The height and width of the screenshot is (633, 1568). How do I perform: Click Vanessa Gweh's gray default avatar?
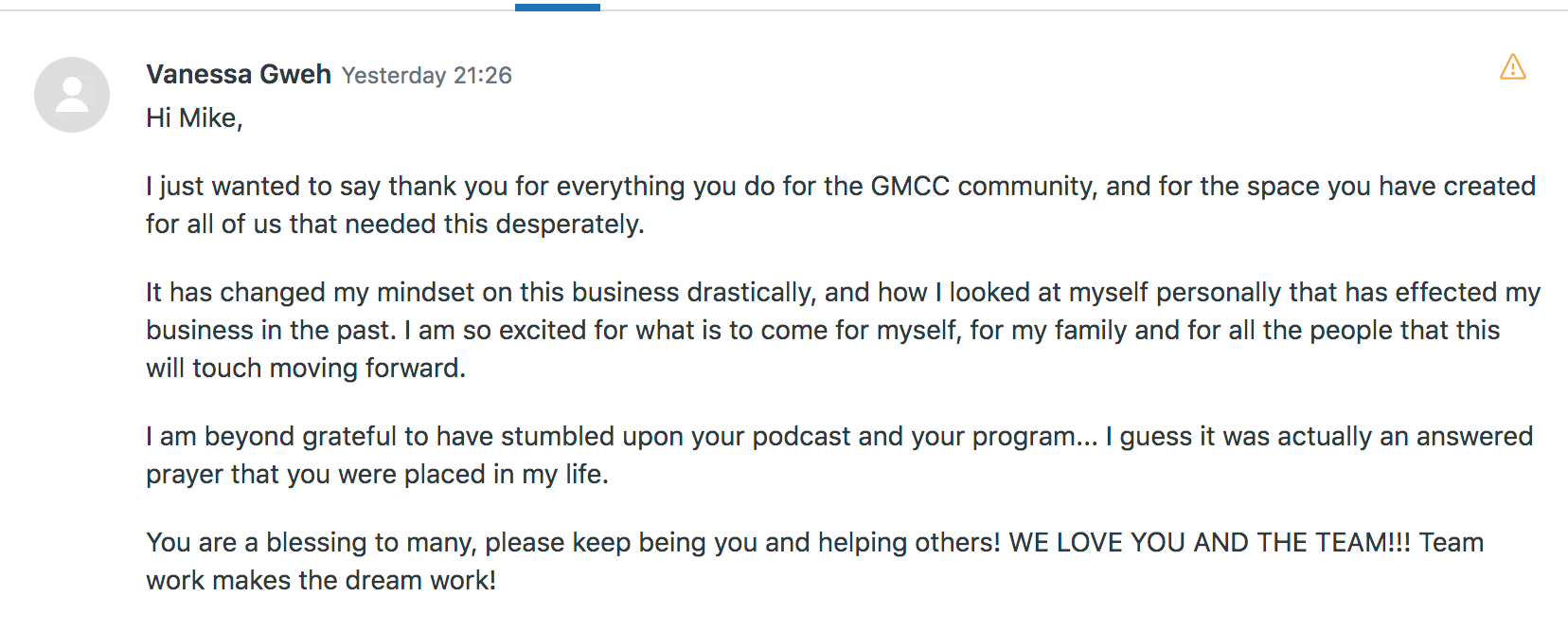tap(72, 95)
